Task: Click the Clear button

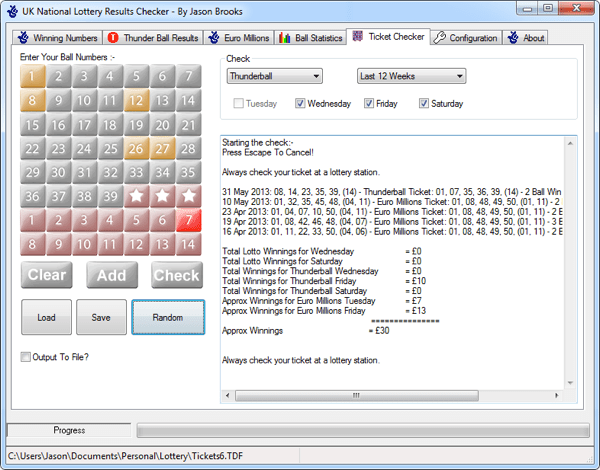Action: (x=47, y=275)
